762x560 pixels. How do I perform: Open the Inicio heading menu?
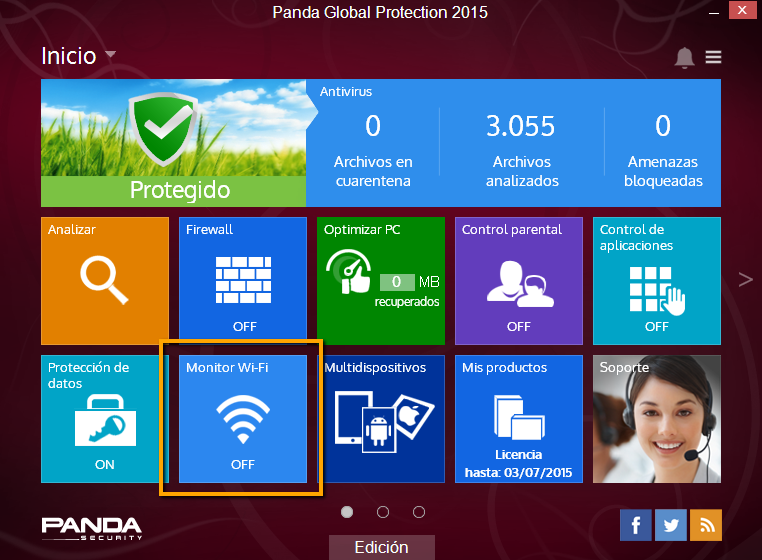[69, 56]
